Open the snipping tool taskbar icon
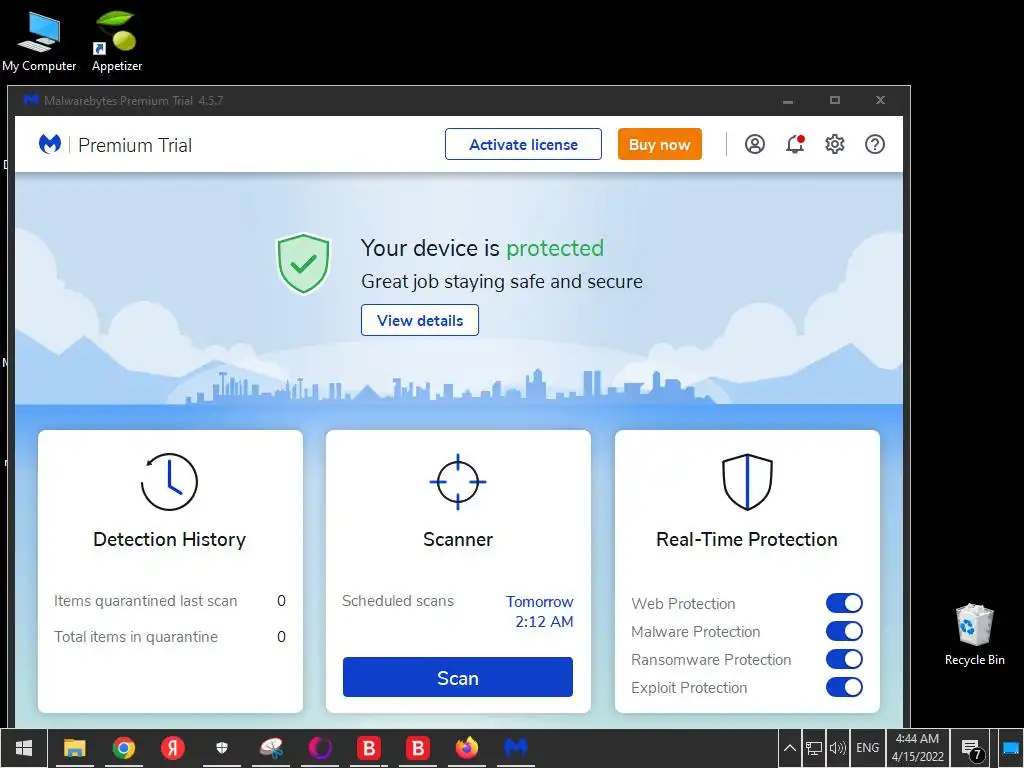The image size is (1024, 768). [x=271, y=748]
